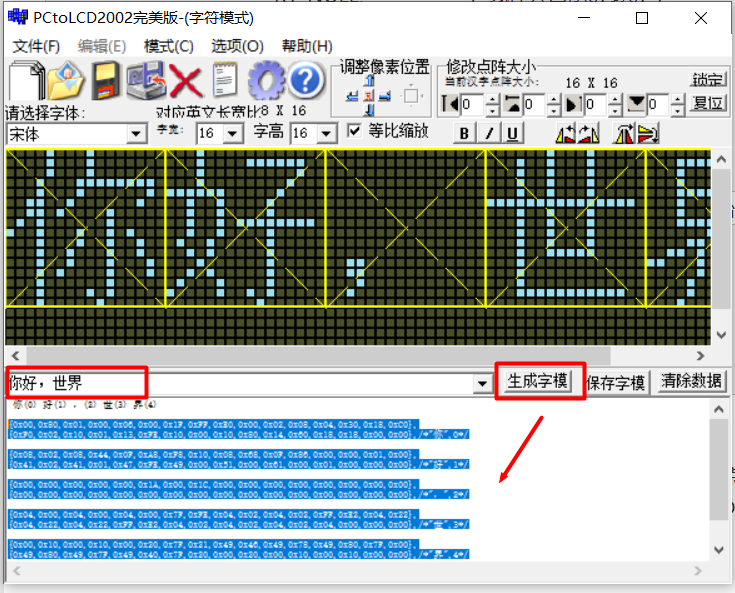Open a file with the folder icon
Image resolution: width=735 pixels, height=593 pixels.
click(x=66, y=81)
